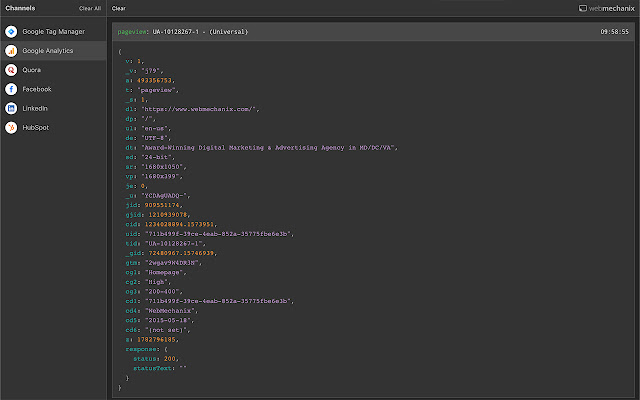Open the Quora channel label
The height and width of the screenshot is (400, 640).
[x=31, y=70]
